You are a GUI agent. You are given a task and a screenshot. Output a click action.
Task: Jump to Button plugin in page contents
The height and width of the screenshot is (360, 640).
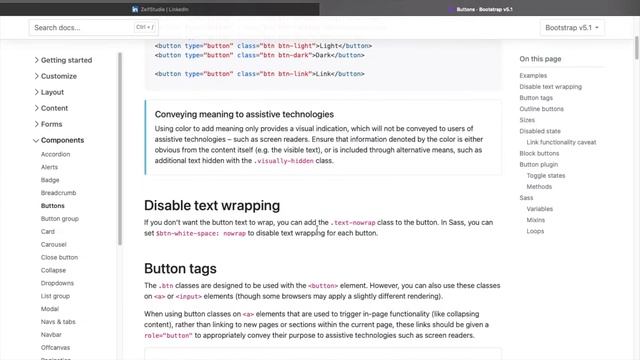coord(538,164)
